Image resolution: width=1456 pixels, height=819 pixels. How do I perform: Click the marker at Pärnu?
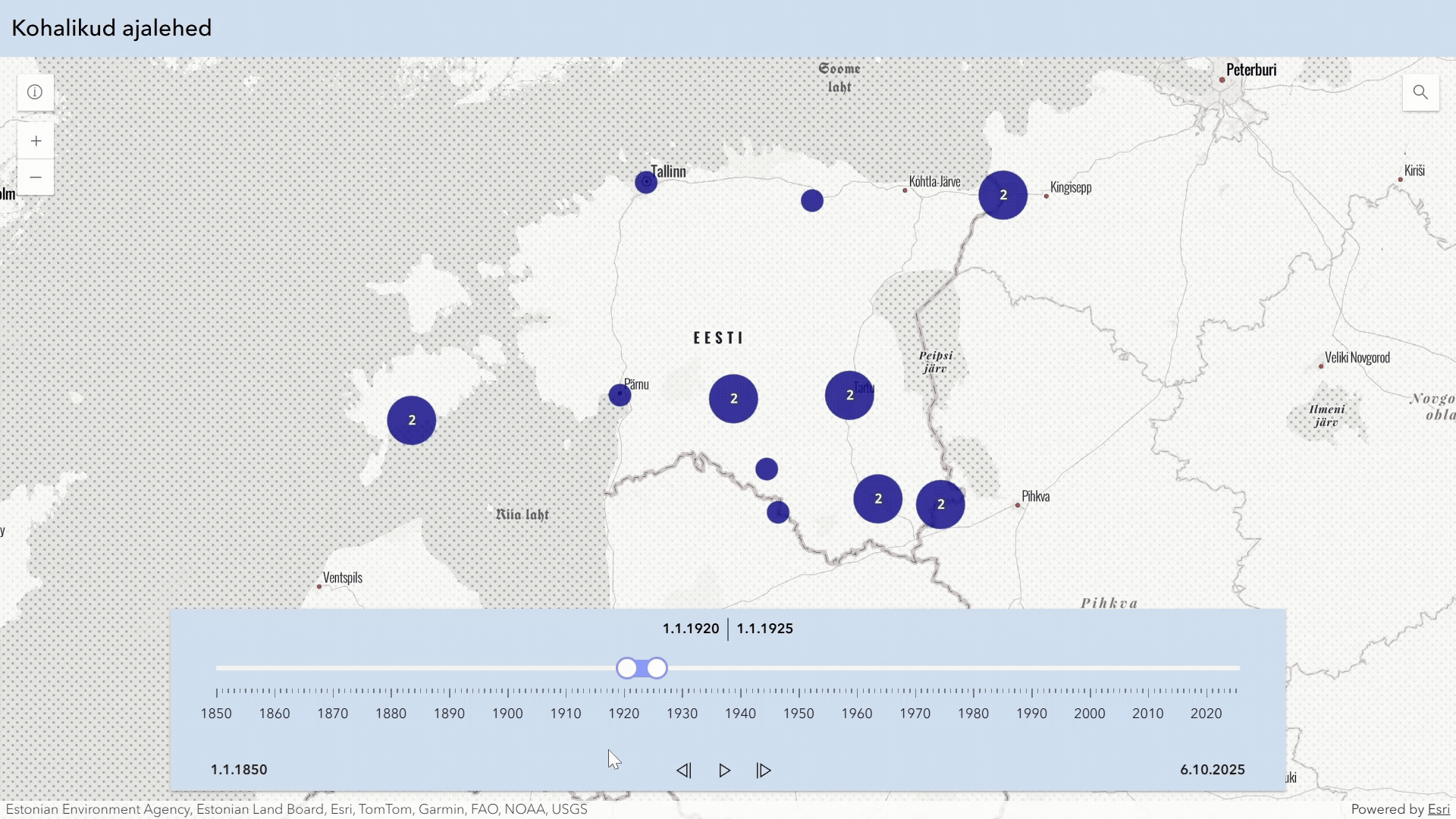pyautogui.click(x=620, y=394)
